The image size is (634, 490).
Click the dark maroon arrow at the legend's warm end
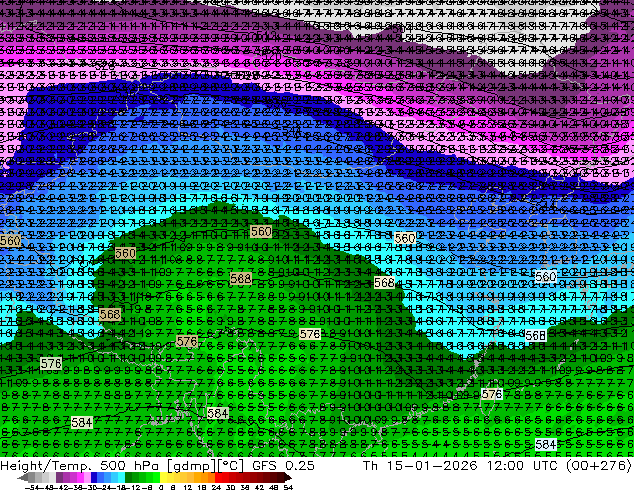[288, 478]
